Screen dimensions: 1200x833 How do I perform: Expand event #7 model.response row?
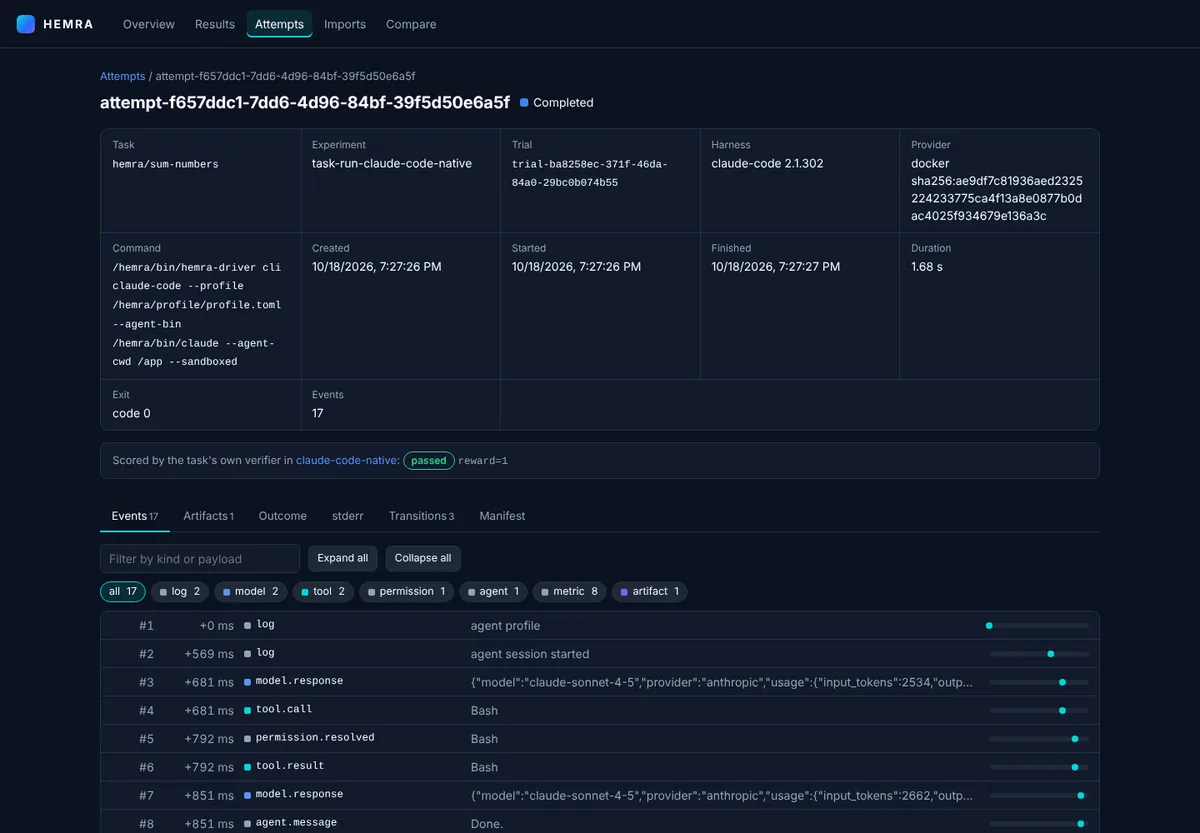600,795
